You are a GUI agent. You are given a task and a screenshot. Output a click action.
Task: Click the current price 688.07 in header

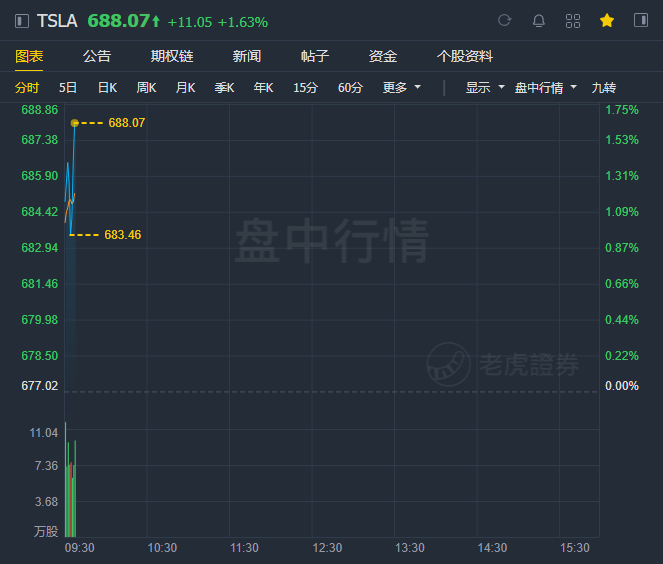119,21
